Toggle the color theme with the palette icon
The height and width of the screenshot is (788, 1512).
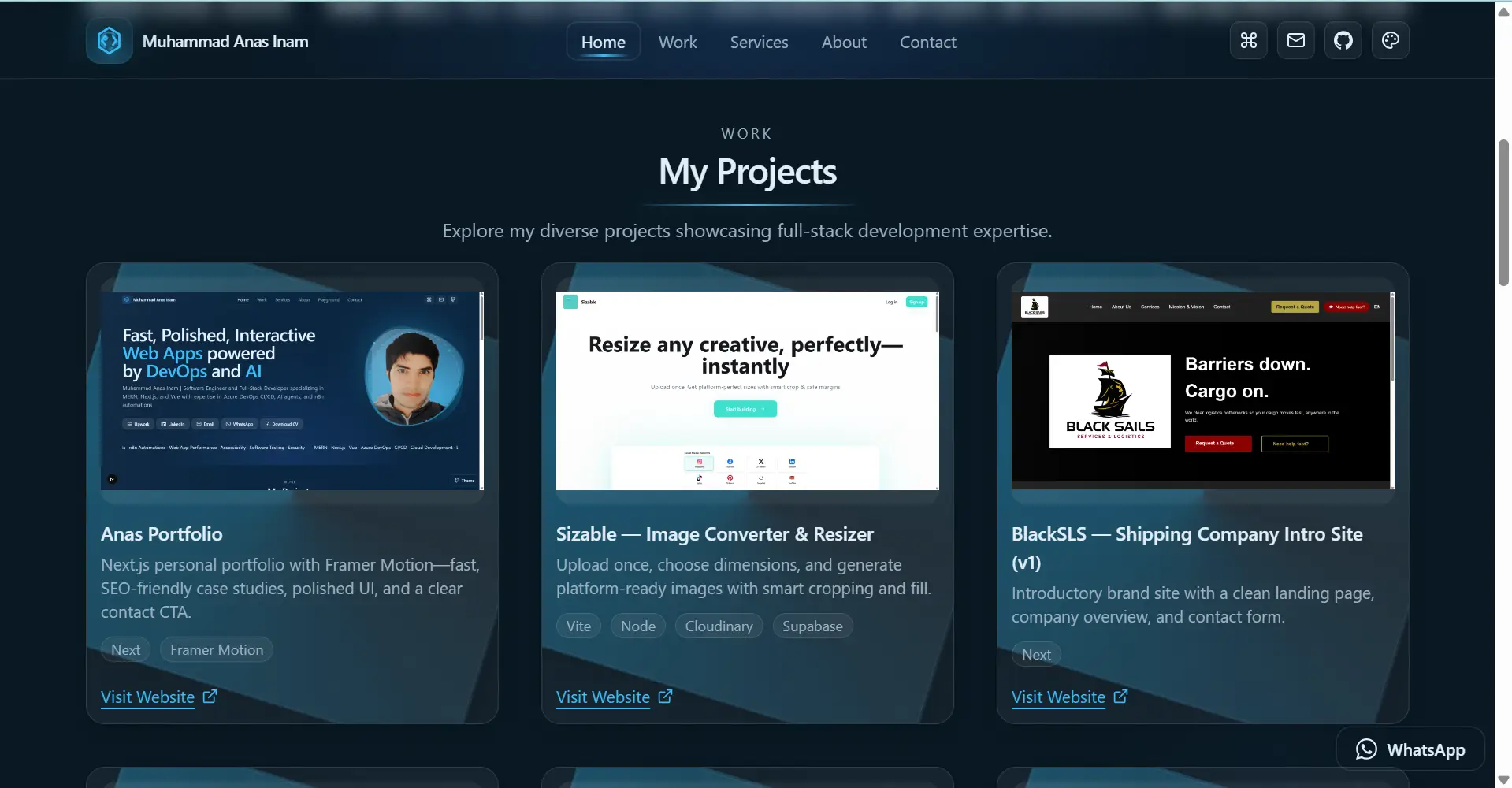point(1389,39)
